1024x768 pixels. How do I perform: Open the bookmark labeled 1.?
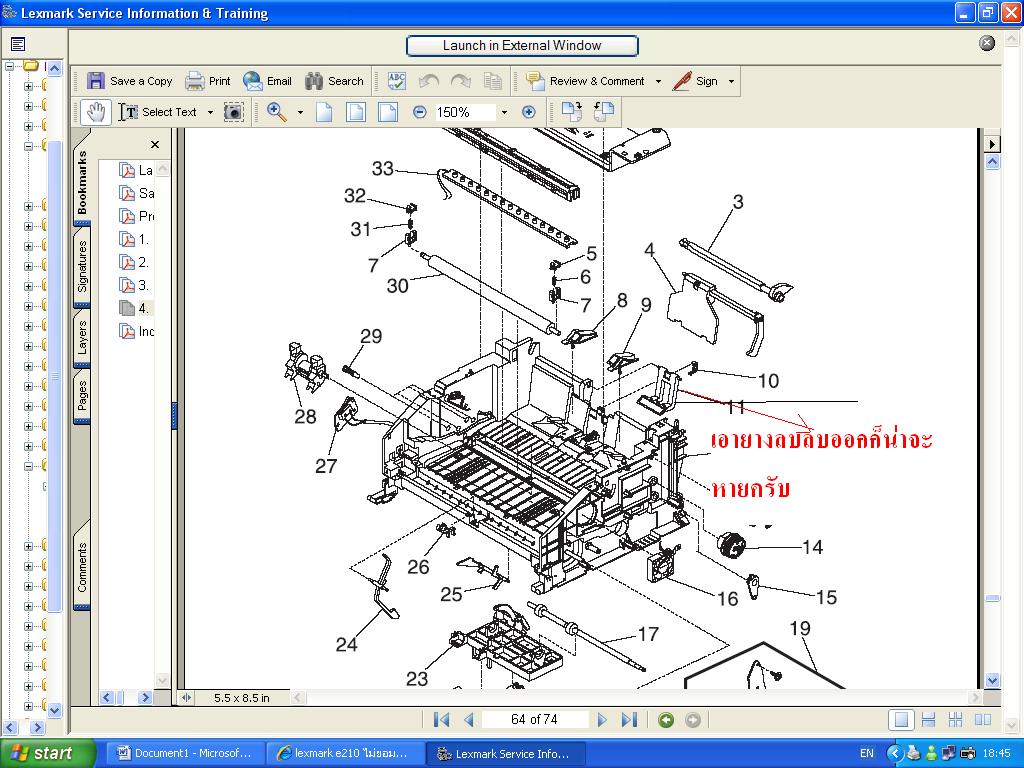(x=135, y=239)
